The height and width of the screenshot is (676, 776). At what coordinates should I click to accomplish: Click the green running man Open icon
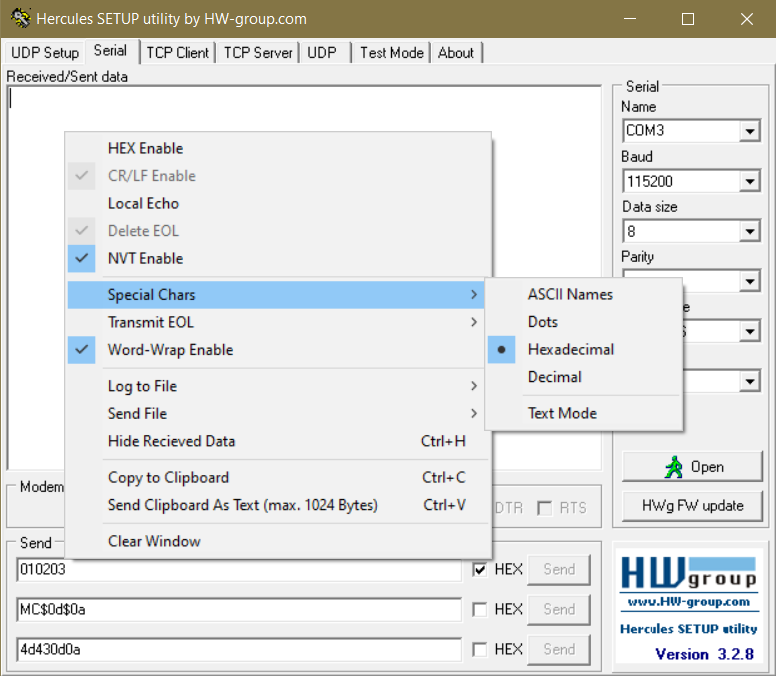674,467
